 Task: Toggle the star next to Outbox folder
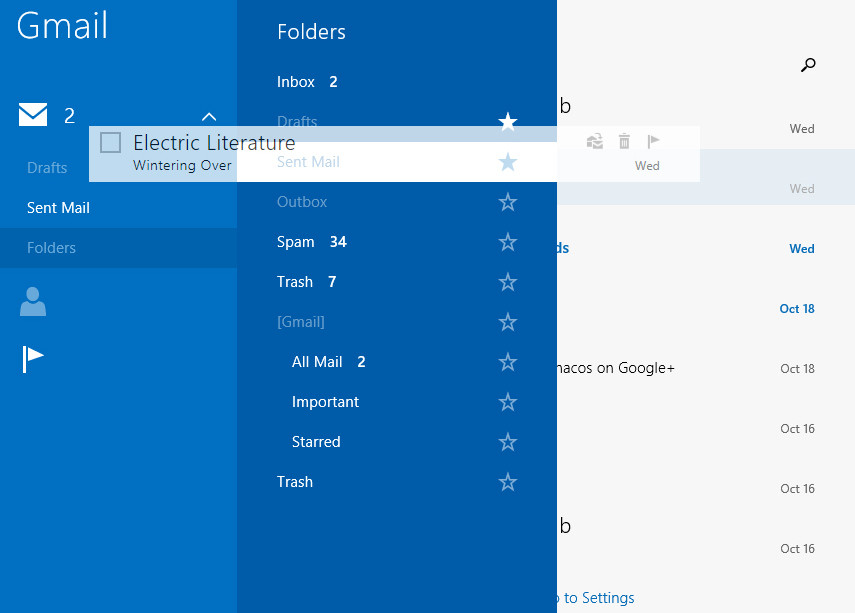508,202
